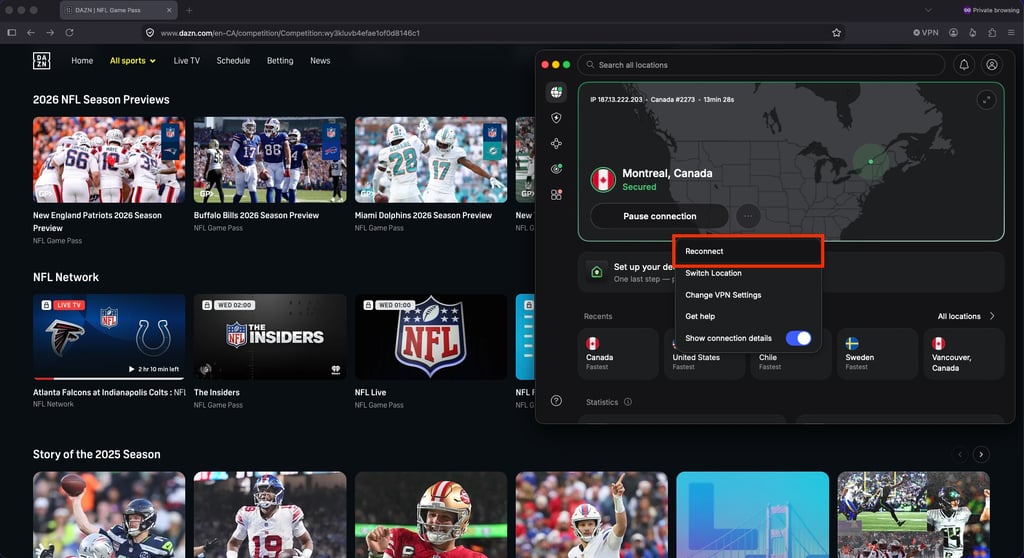Screen dimensions: 1024x558
Task: Click the DAZN logo
Action: tap(41, 61)
